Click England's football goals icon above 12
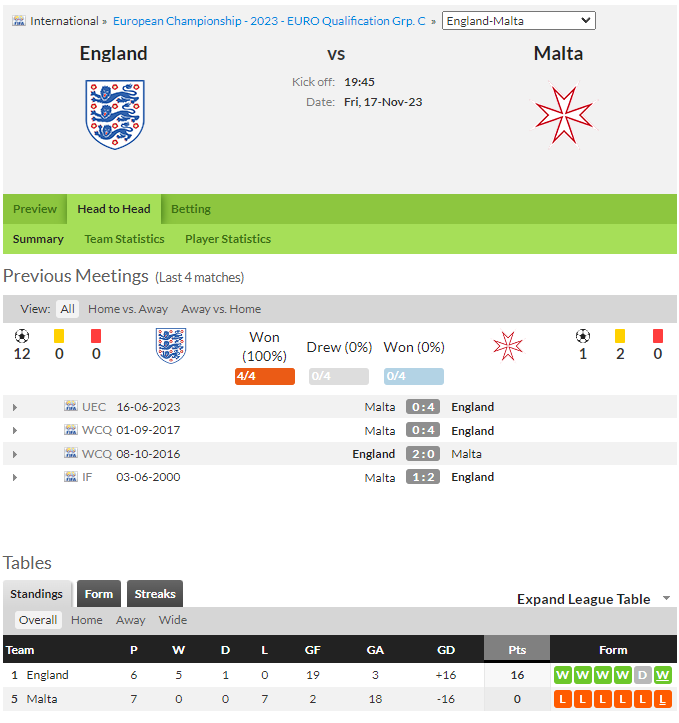The width and height of the screenshot is (679, 723). (22, 336)
